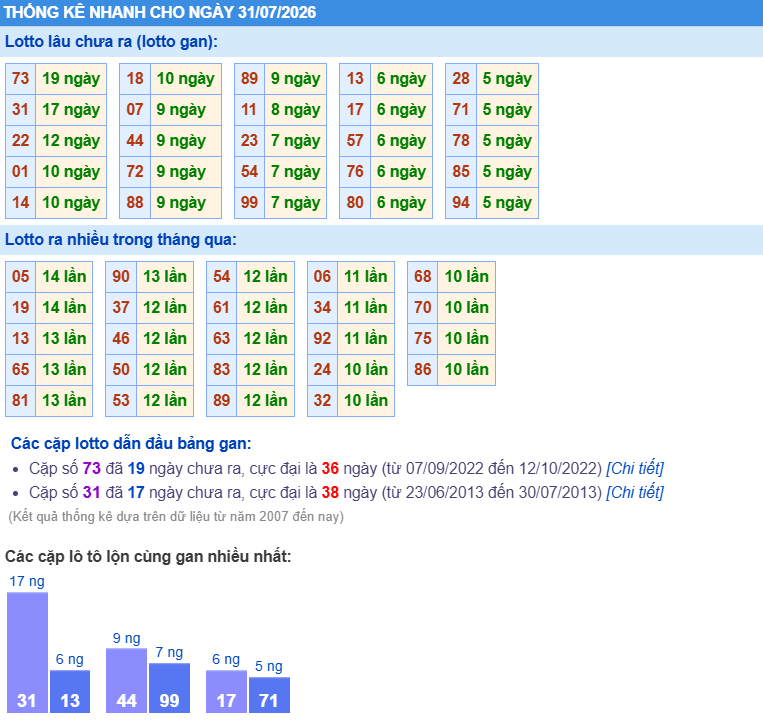The height and width of the screenshot is (720, 763).
Task: Click lotto gan number 85
Action: [461, 172]
